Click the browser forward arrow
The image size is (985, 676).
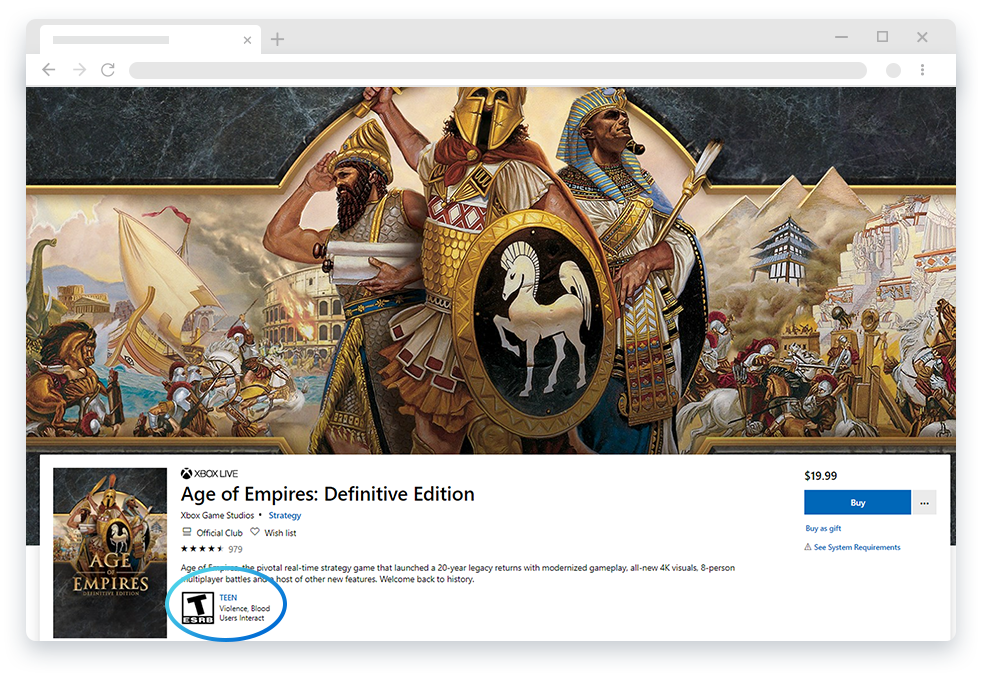click(79, 70)
